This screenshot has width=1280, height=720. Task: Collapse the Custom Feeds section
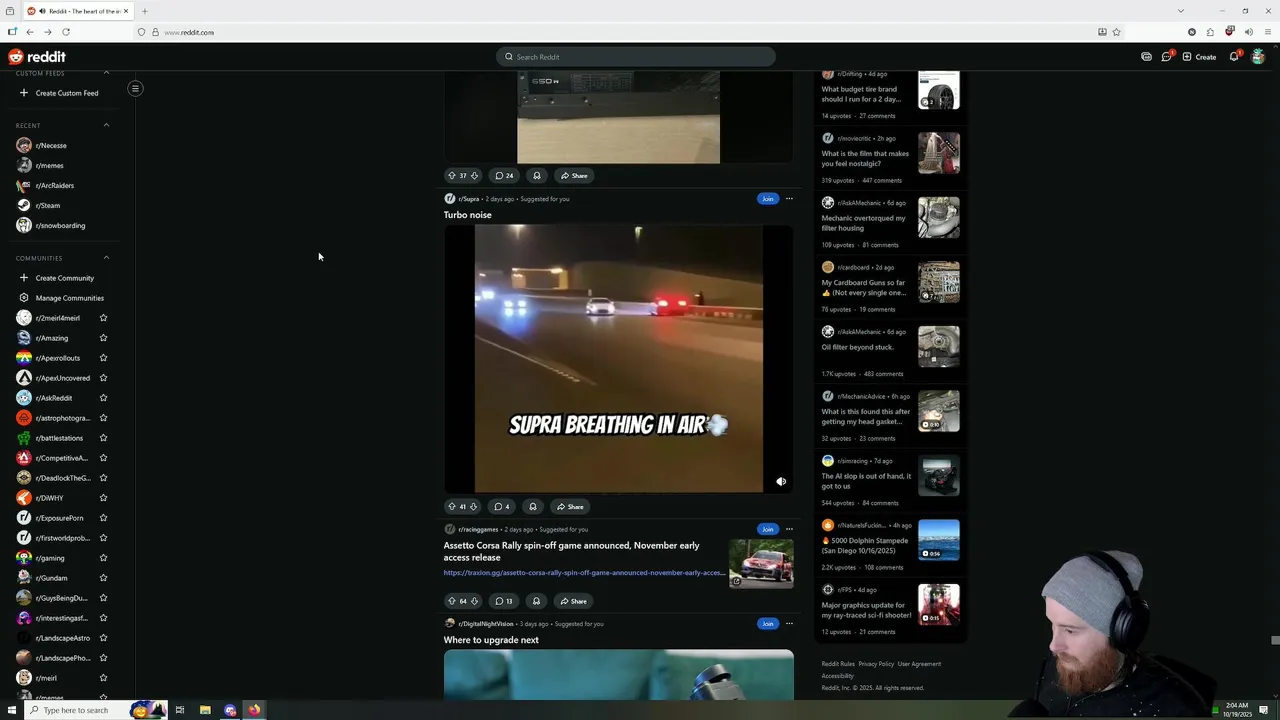tap(106, 73)
